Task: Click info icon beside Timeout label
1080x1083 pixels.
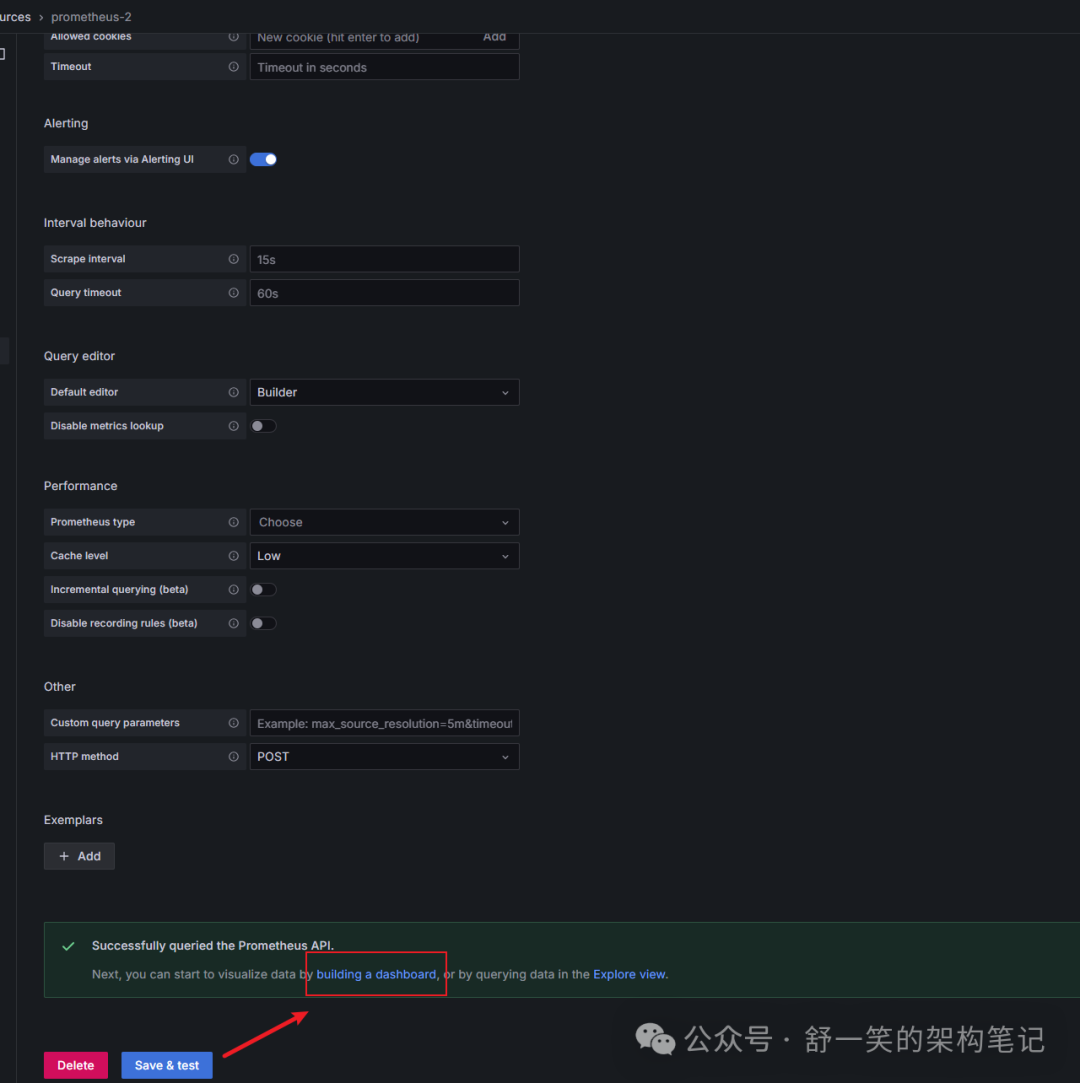Action: (x=233, y=67)
